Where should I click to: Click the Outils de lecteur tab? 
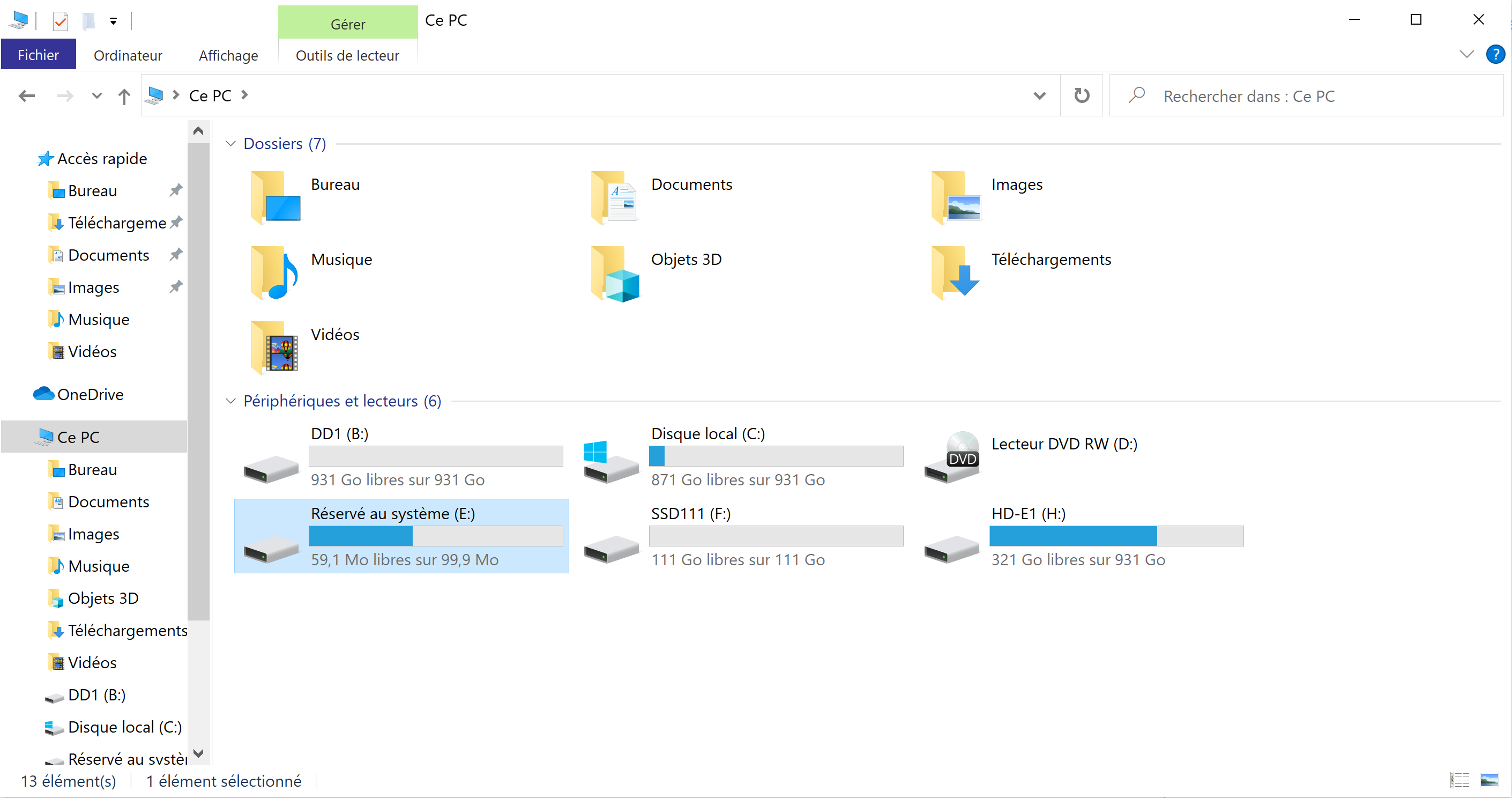[347, 55]
